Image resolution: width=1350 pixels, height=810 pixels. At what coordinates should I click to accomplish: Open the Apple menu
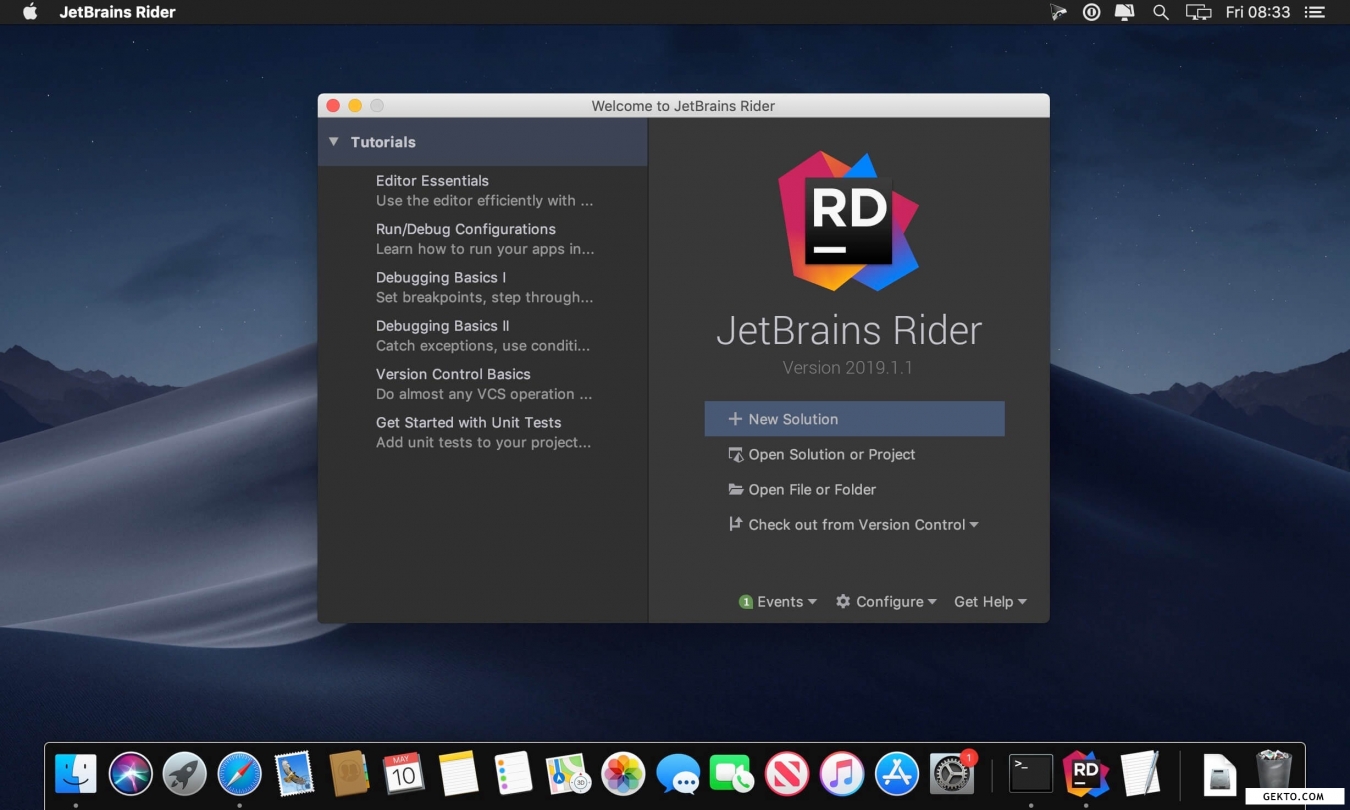coord(30,12)
